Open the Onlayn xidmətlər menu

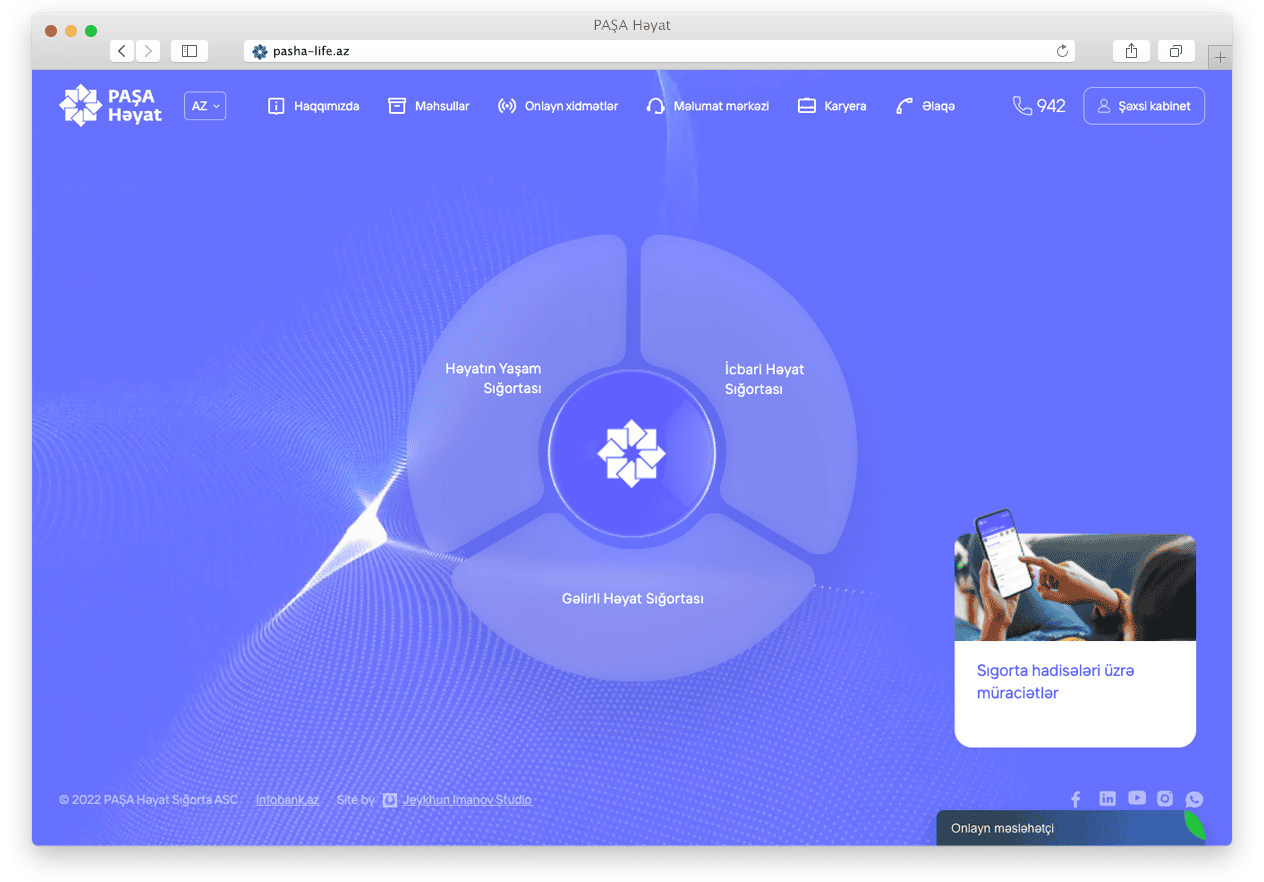pos(558,106)
